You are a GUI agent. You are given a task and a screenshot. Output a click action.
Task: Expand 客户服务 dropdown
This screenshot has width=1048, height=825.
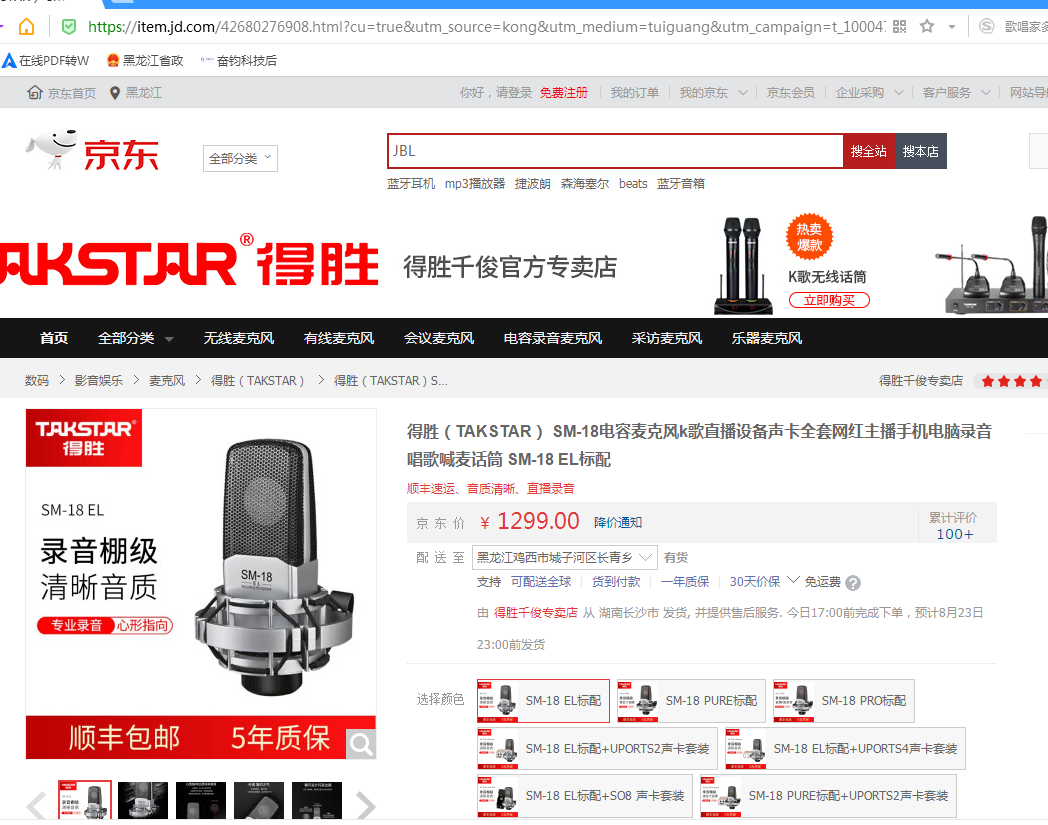[x=956, y=93]
